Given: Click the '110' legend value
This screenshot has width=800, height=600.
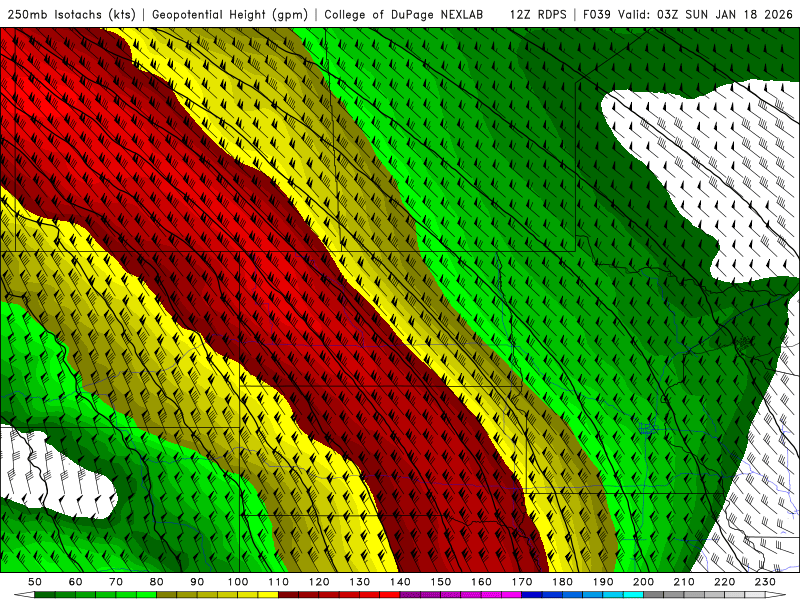Looking at the screenshot, I should coord(279,582).
